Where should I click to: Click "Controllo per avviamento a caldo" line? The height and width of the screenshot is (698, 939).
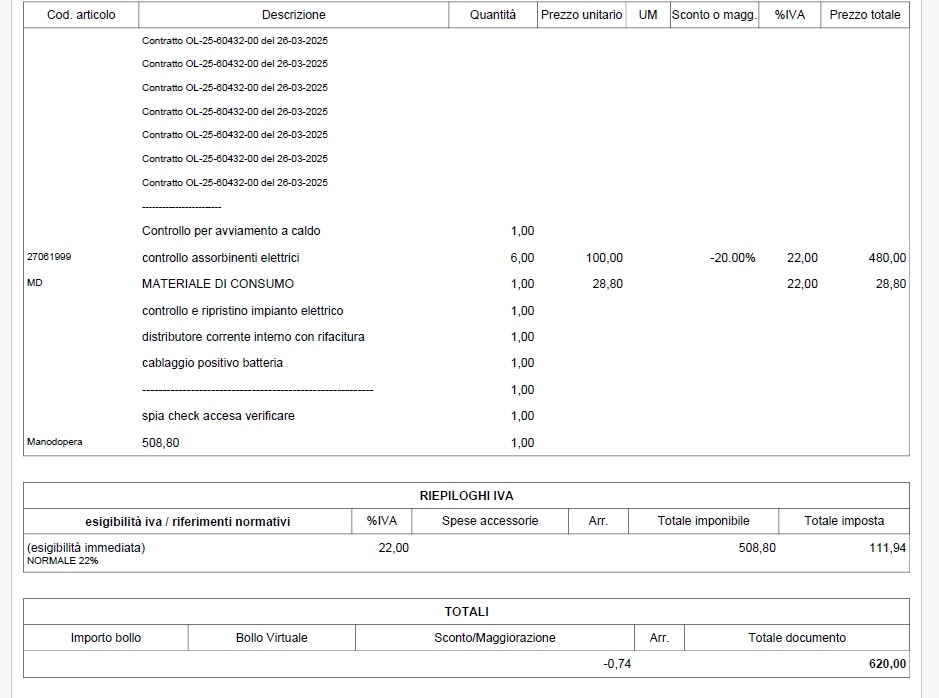pyautogui.click(x=231, y=231)
